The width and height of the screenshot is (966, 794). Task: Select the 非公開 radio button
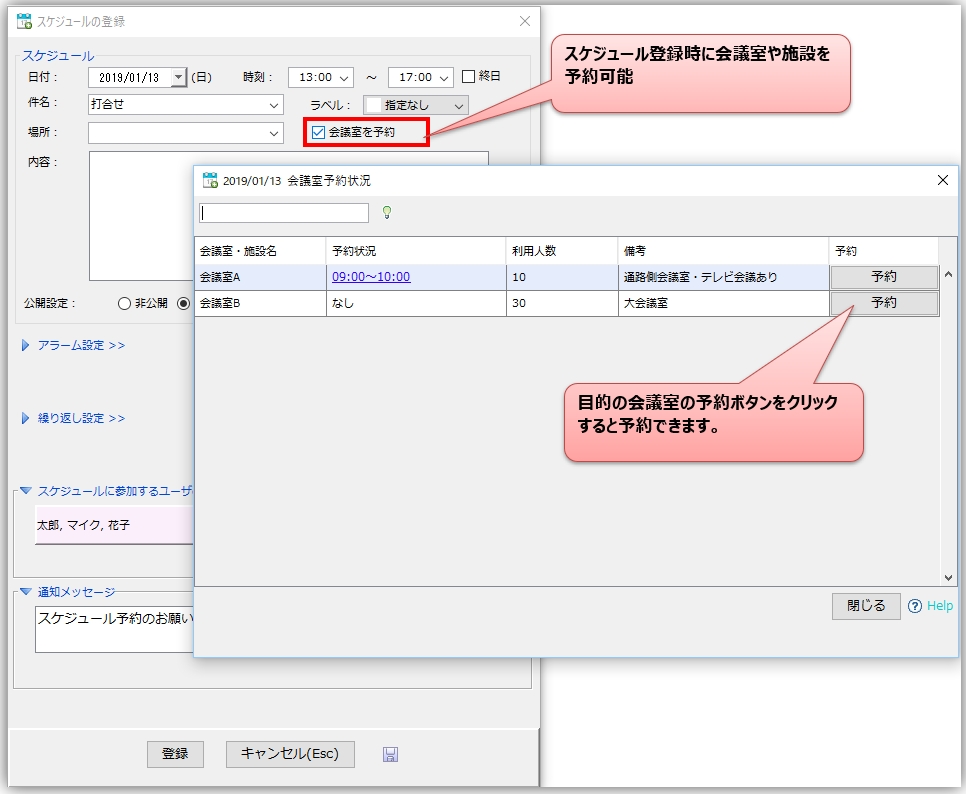click(x=125, y=304)
